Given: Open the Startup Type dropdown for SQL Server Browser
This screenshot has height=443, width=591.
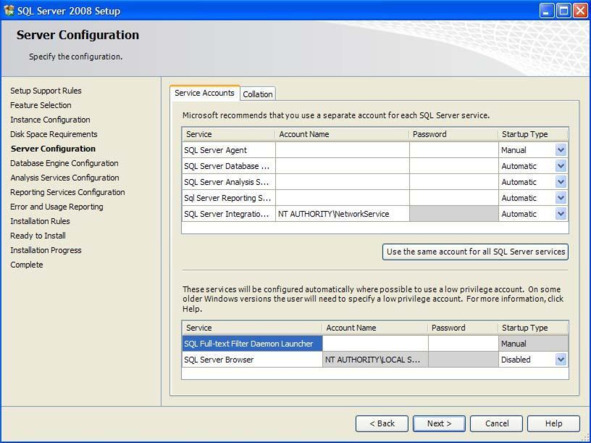Looking at the screenshot, I should [x=560, y=360].
